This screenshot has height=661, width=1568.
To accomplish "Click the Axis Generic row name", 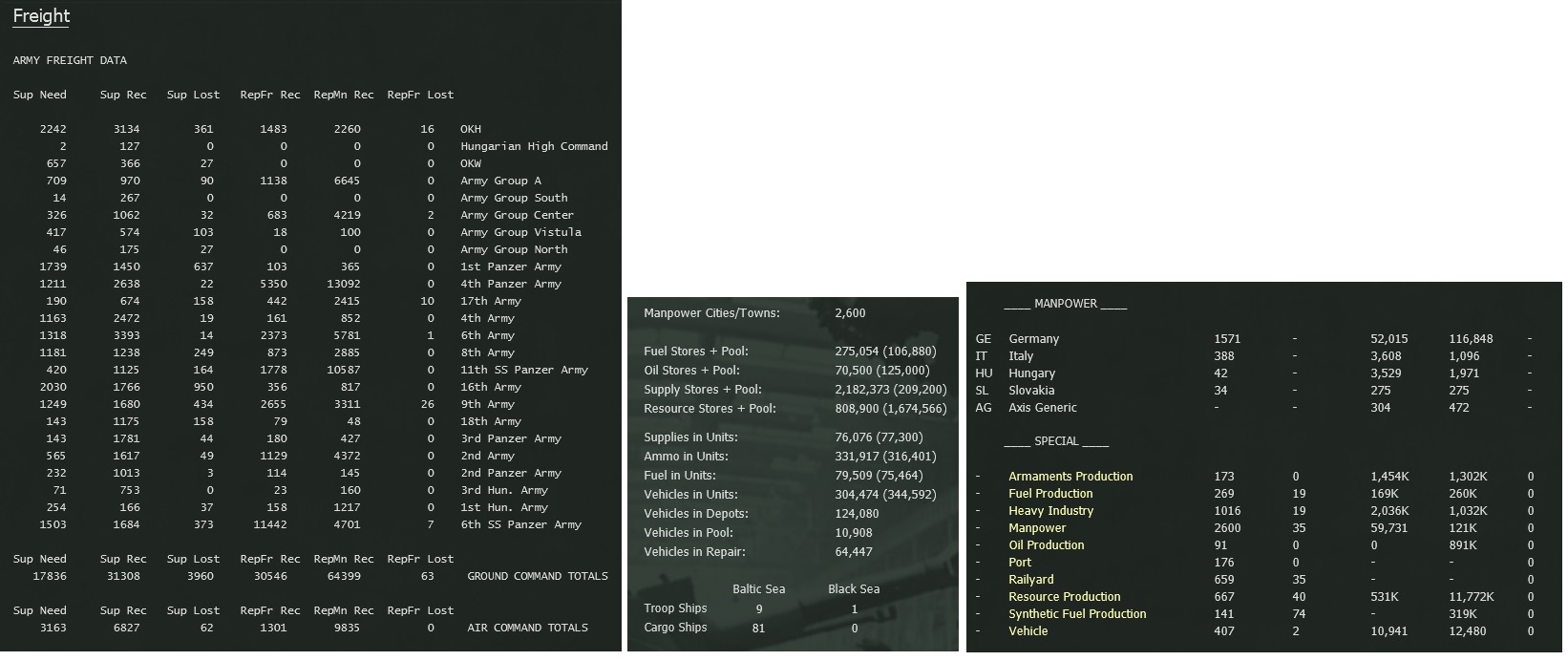I will 1043,408.
